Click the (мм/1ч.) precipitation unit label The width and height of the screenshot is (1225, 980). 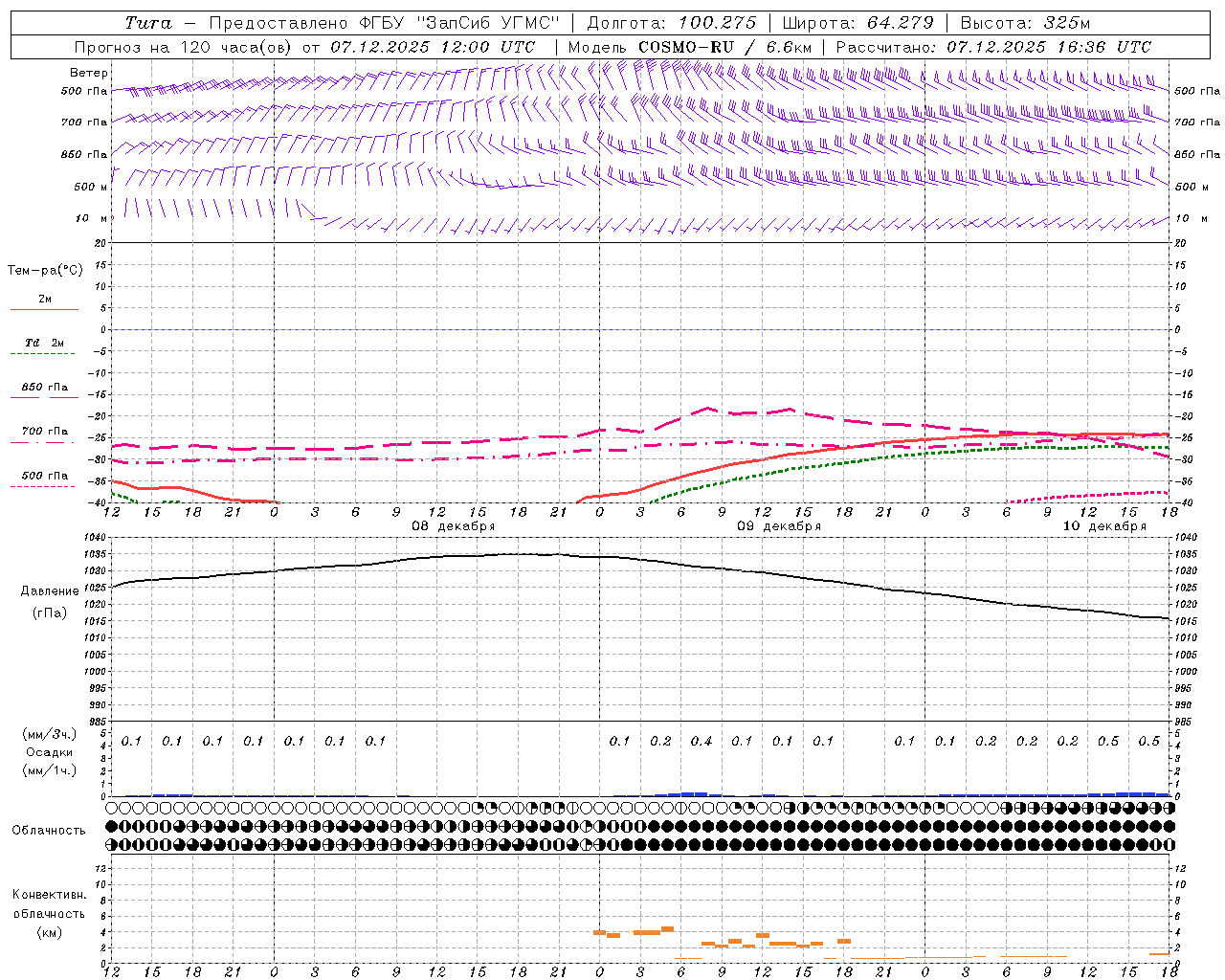(50, 770)
